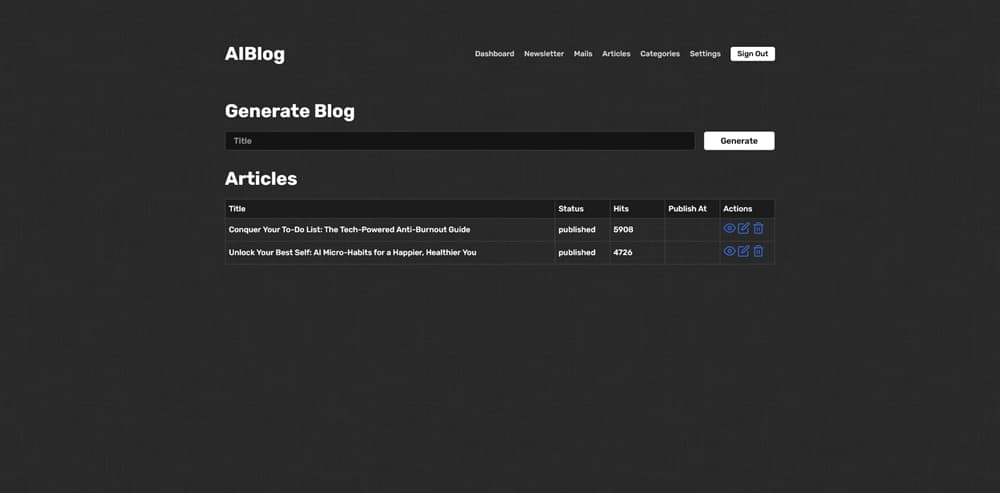The width and height of the screenshot is (1000, 493).
Task: Click the Generate button
Action: [x=739, y=141]
